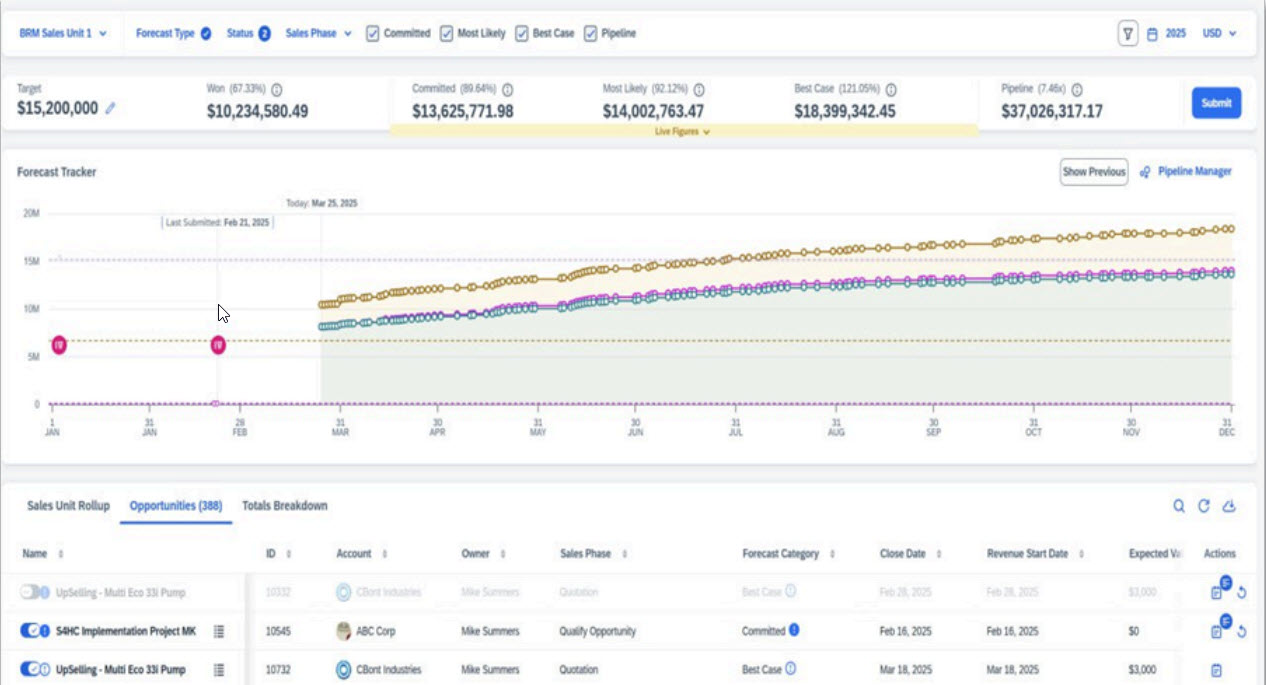Select Opportunities (388) tab

point(176,506)
